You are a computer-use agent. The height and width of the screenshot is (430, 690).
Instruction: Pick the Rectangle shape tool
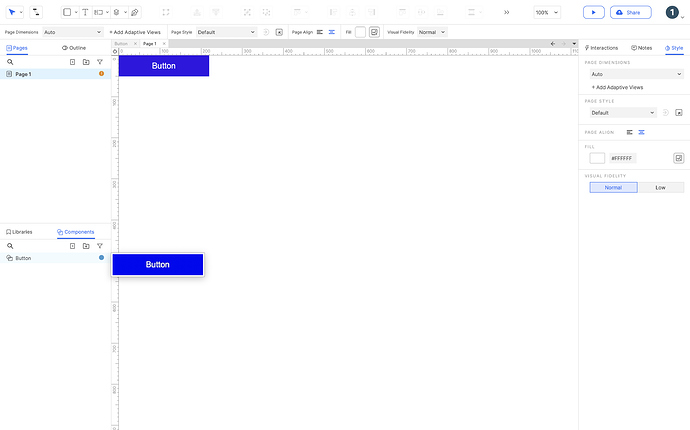point(67,12)
